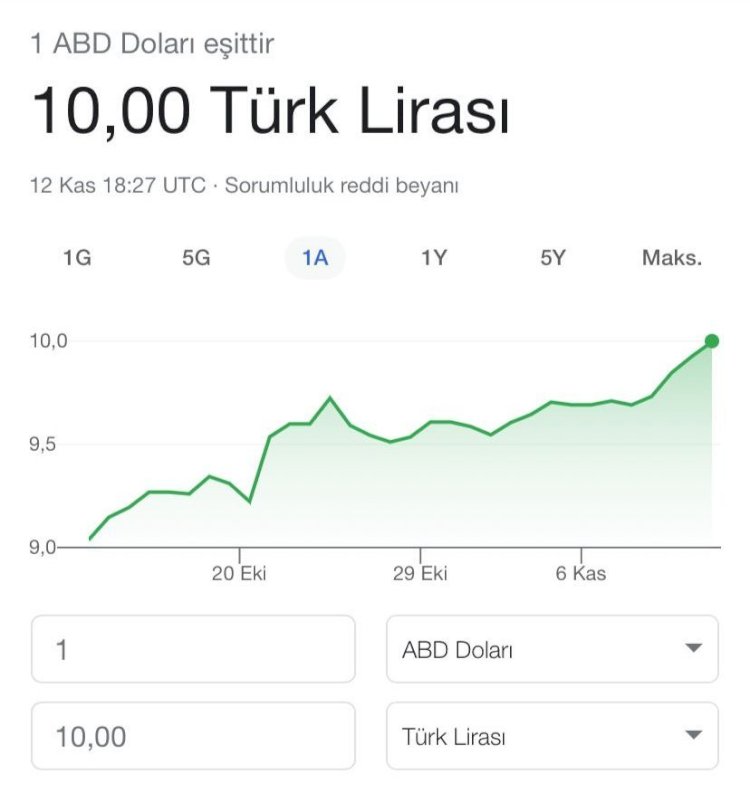Click the green dot ending the chart line
Viewport: 750px width, 794px height.
click(x=711, y=341)
